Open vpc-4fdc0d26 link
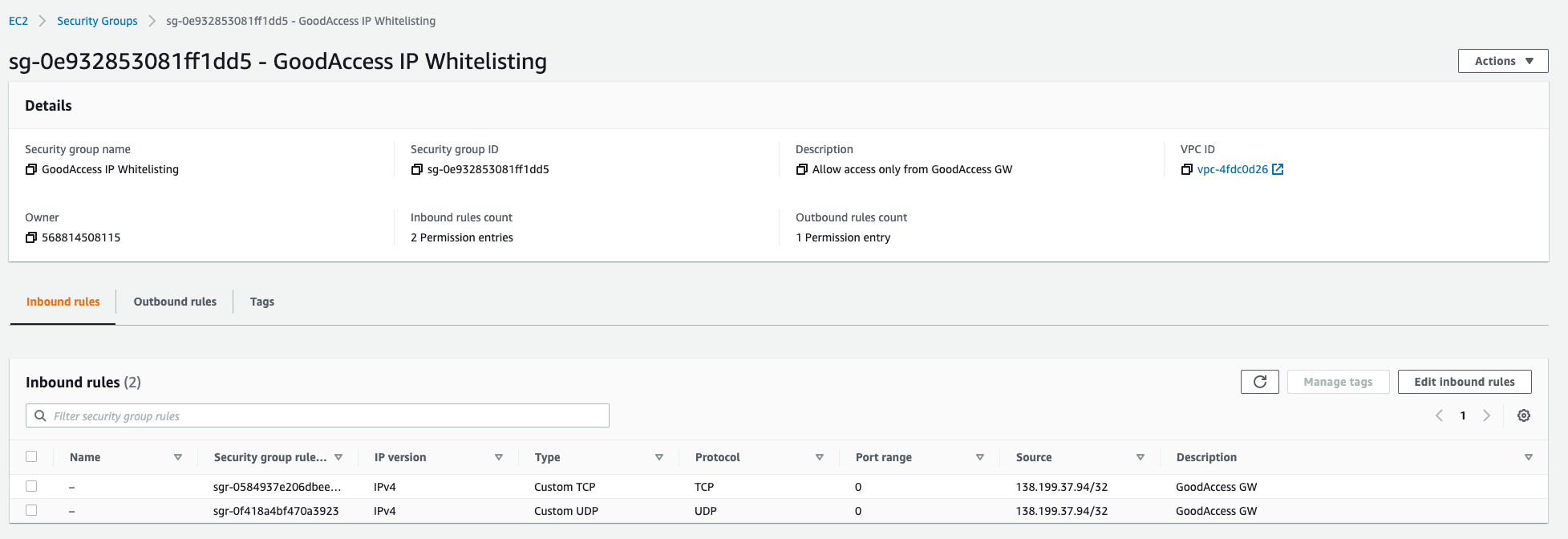1568x539 pixels. (x=1233, y=169)
